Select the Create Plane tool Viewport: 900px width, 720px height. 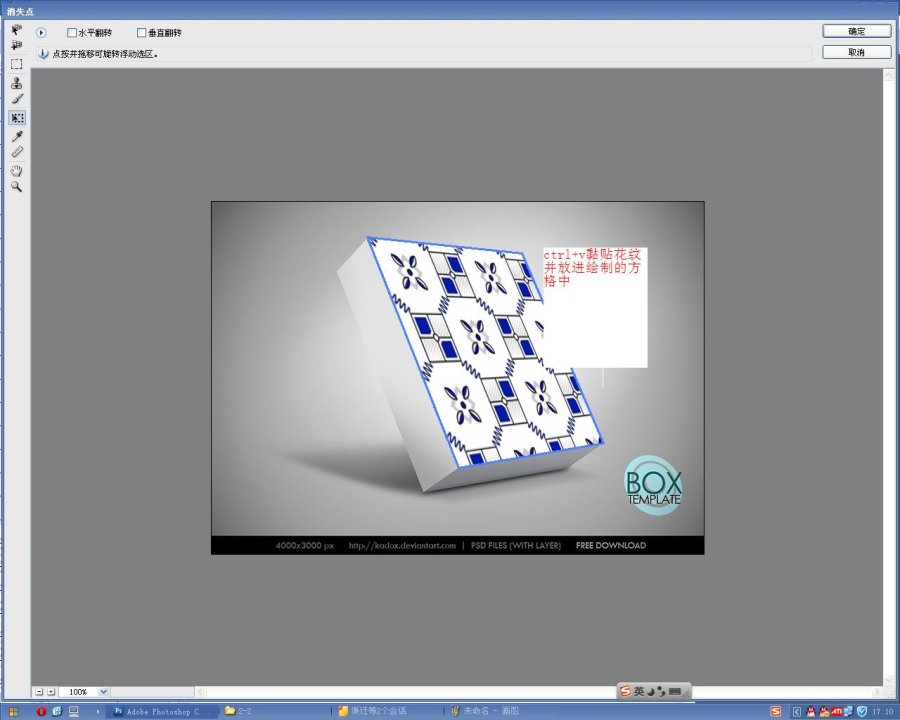pyautogui.click(x=17, y=45)
